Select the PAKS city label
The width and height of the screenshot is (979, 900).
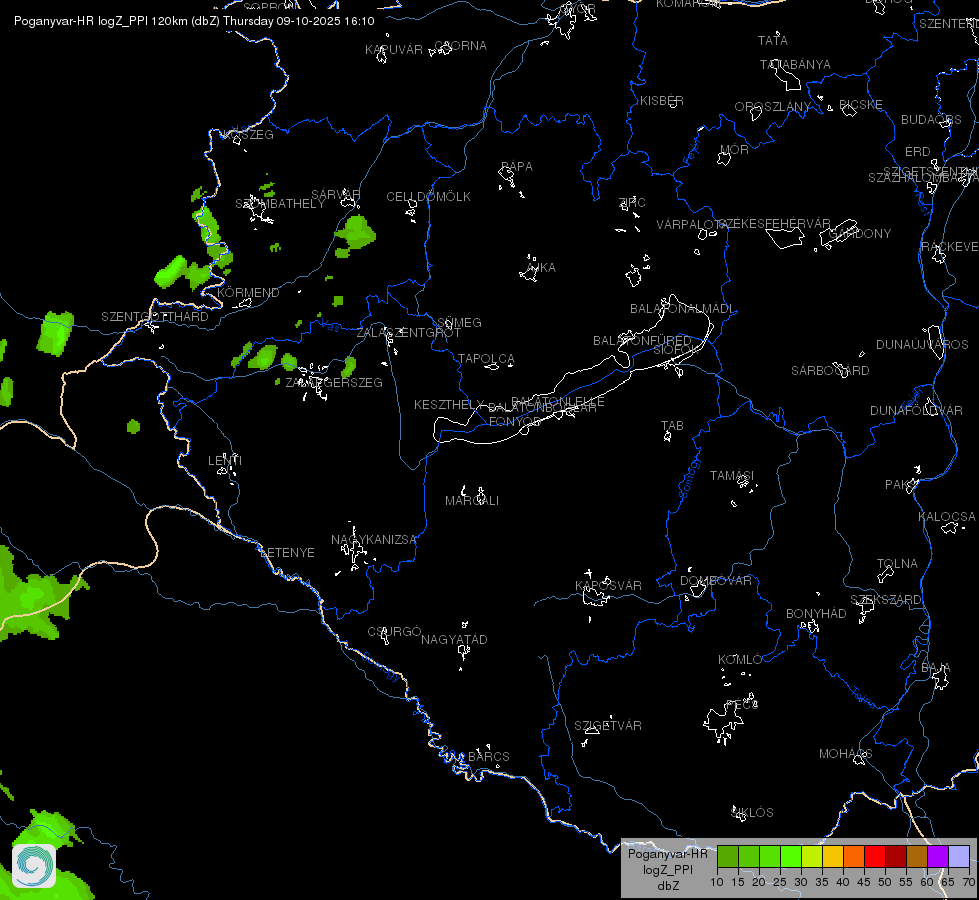(x=901, y=485)
